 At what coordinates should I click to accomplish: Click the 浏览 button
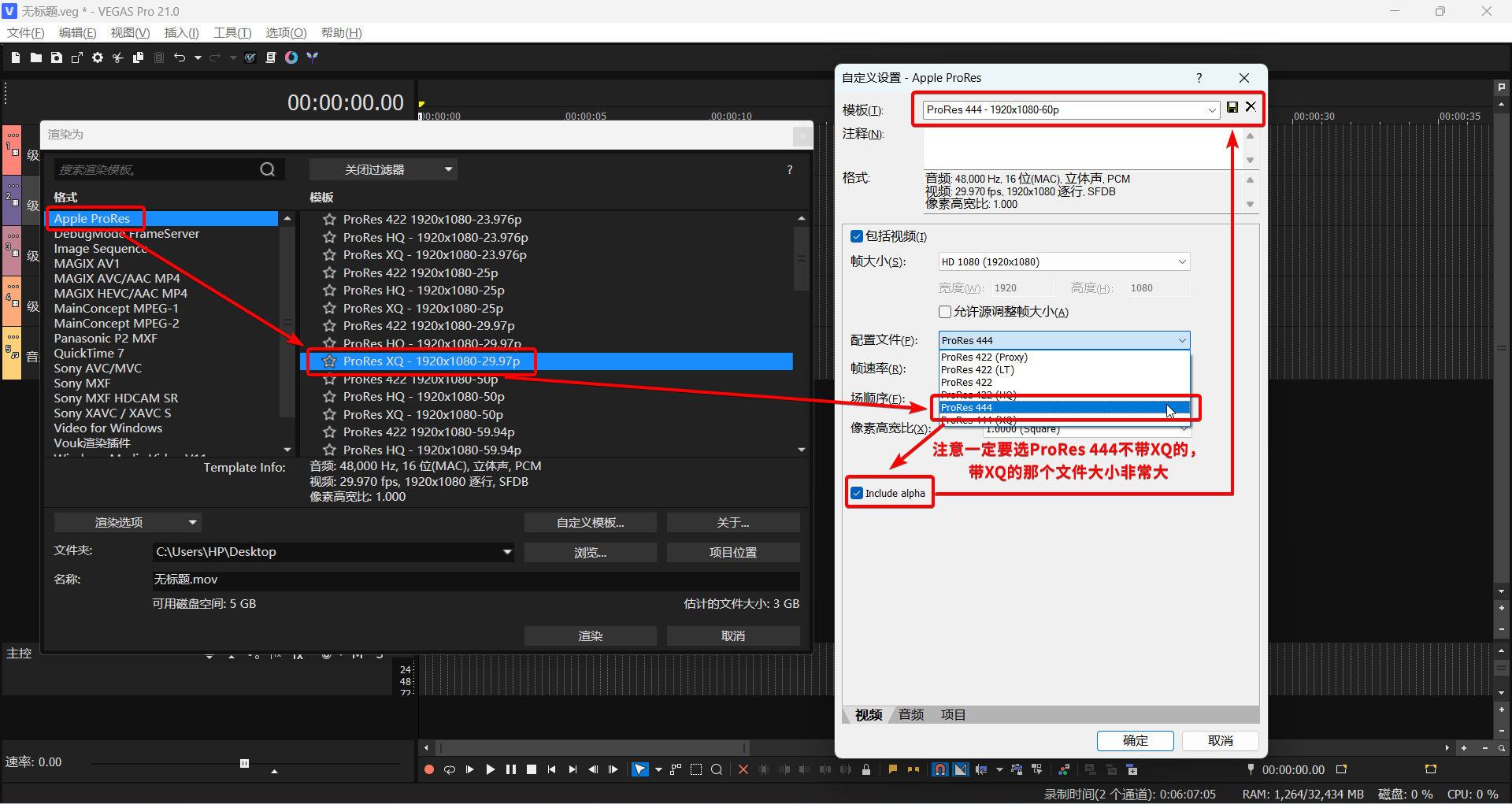tap(590, 552)
